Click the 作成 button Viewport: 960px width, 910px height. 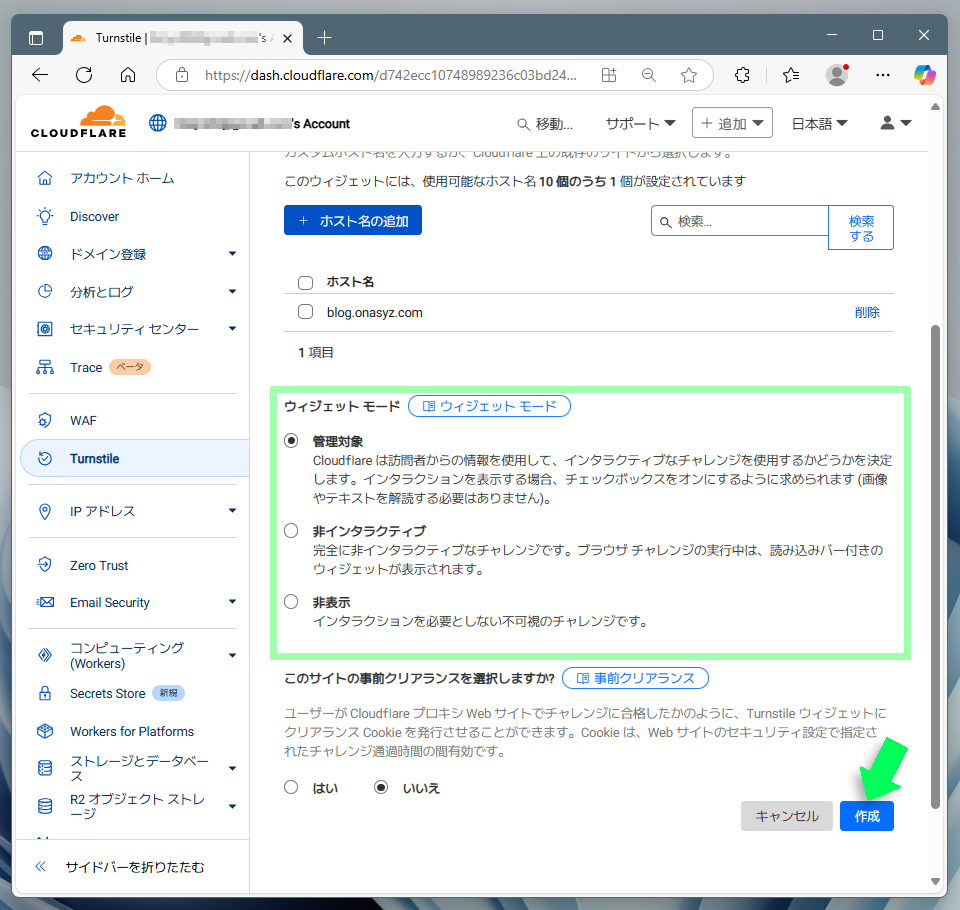point(866,816)
